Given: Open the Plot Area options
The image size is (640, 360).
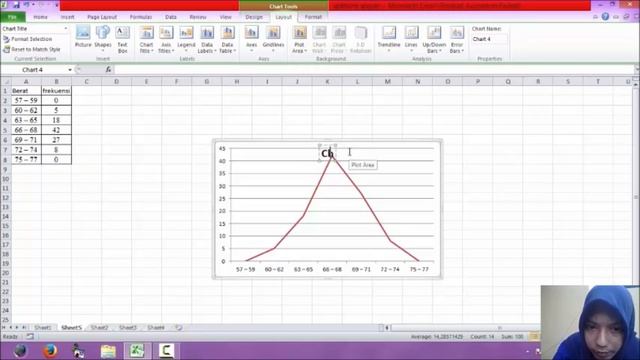Looking at the screenshot, I should point(299,40).
